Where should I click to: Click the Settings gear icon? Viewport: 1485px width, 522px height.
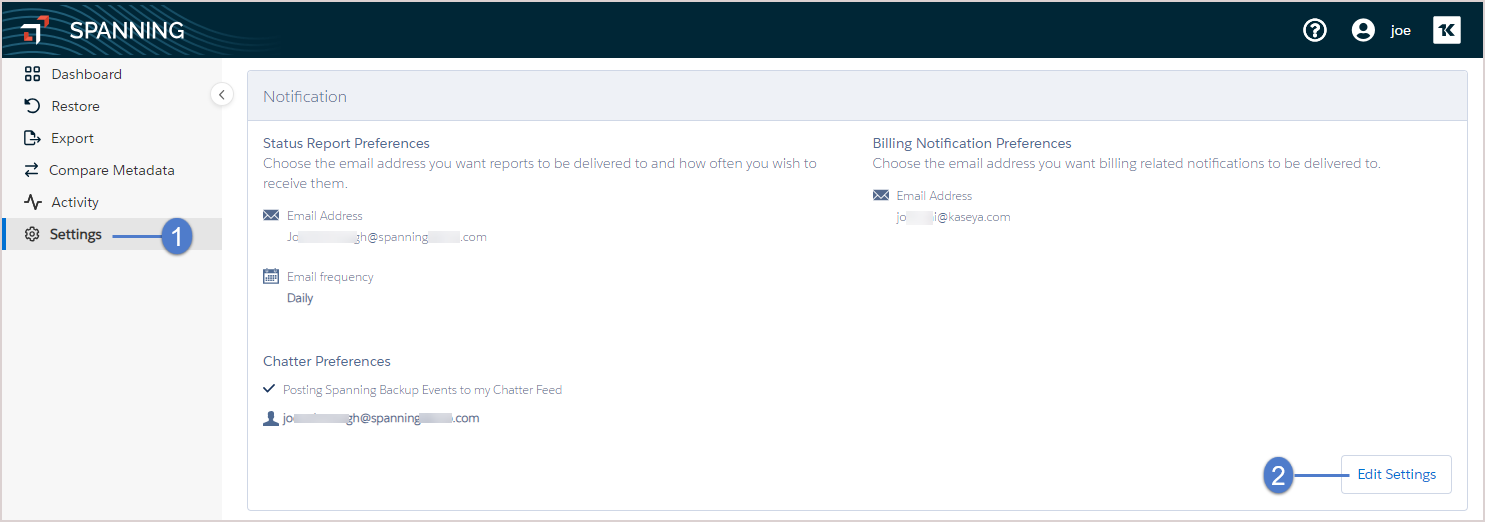click(32, 234)
